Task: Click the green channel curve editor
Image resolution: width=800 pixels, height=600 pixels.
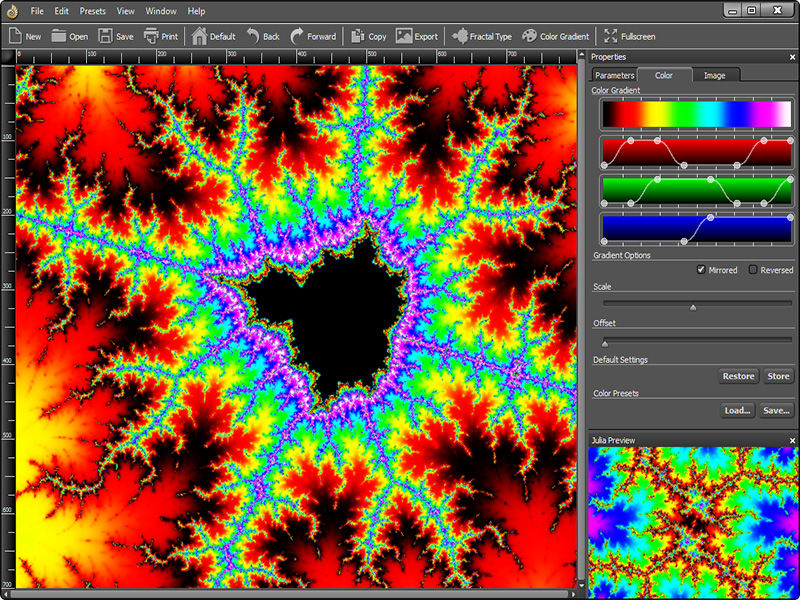Action: click(697, 191)
